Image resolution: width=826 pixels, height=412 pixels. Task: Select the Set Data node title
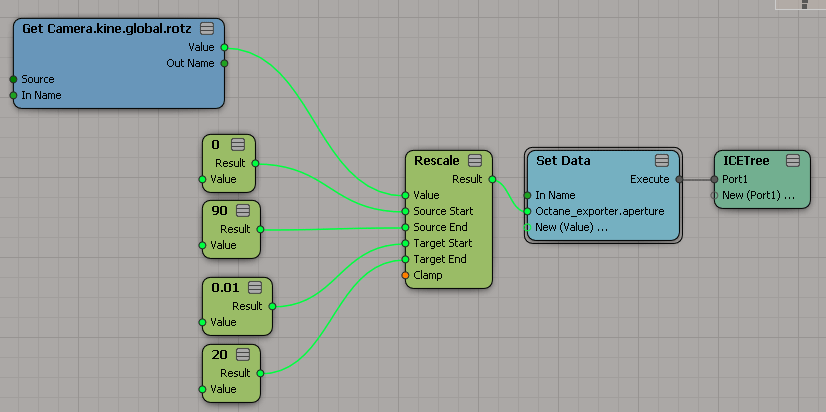(563, 161)
